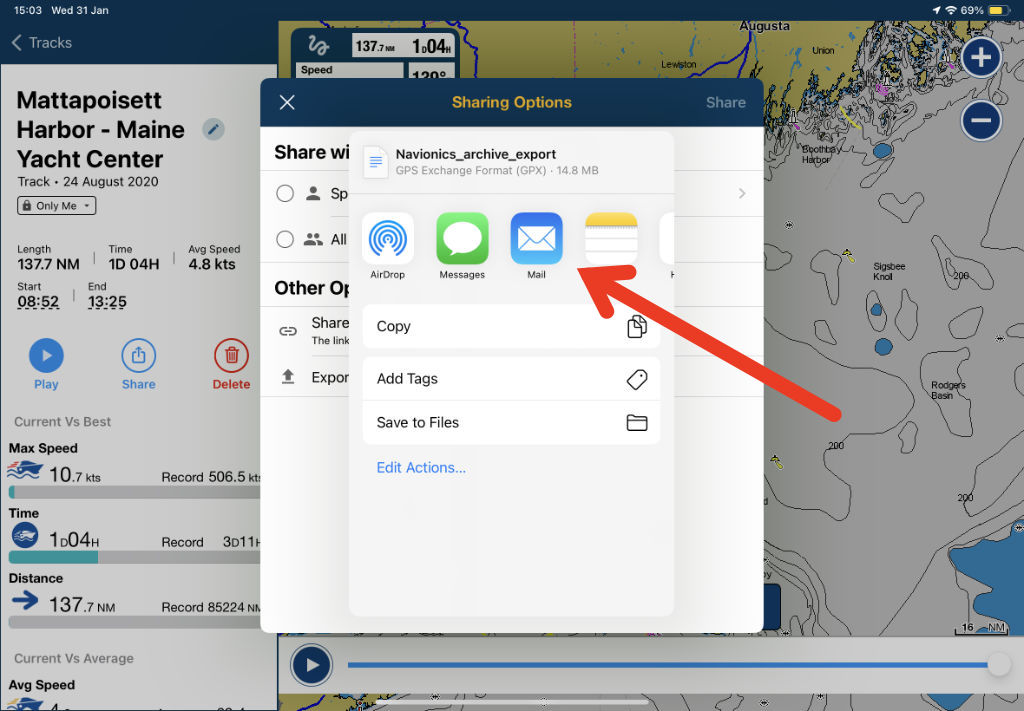The width and height of the screenshot is (1024, 711).
Task: Open Messages from the share sheet
Action: (x=462, y=238)
